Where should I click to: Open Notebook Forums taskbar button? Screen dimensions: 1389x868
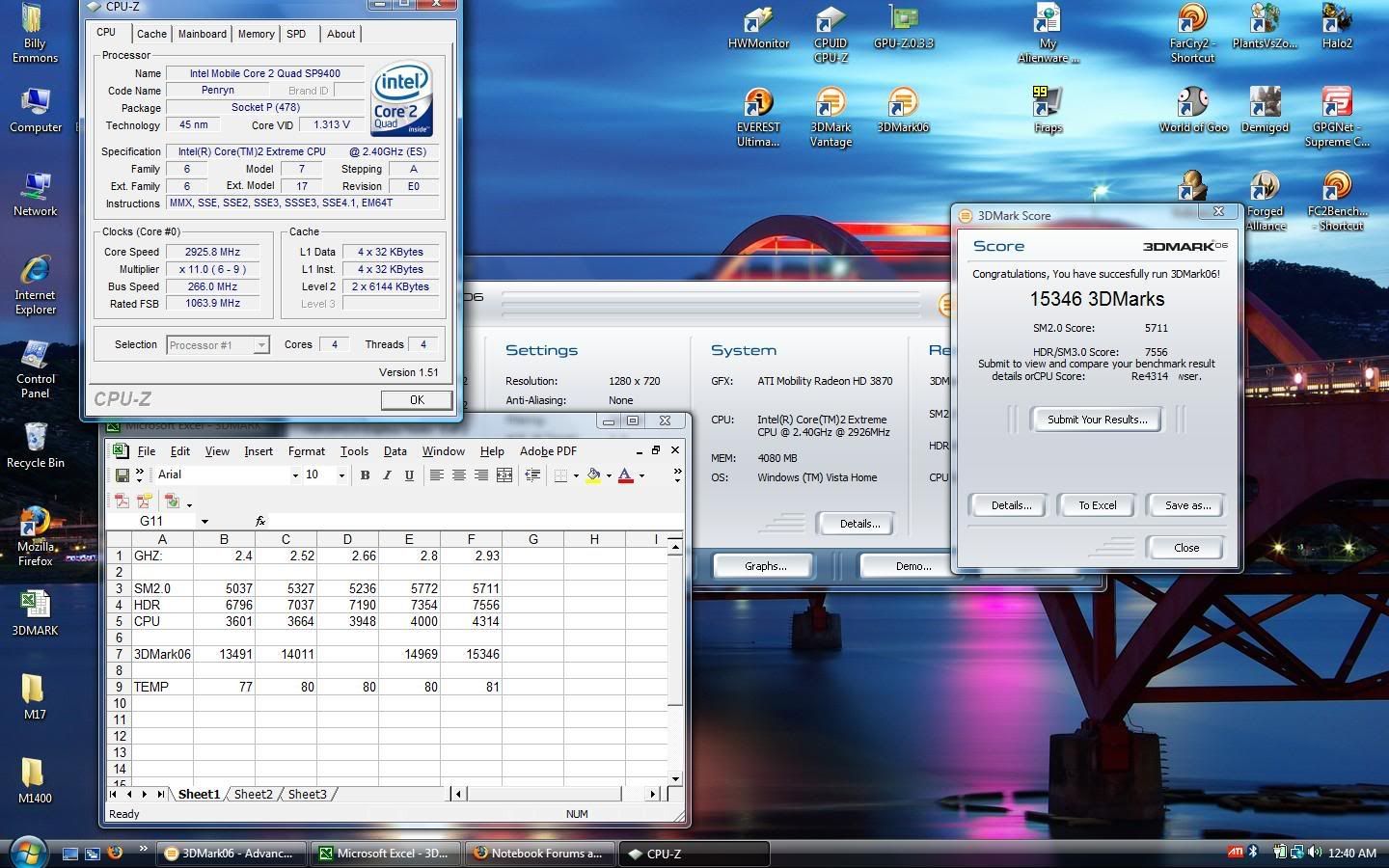(538, 854)
